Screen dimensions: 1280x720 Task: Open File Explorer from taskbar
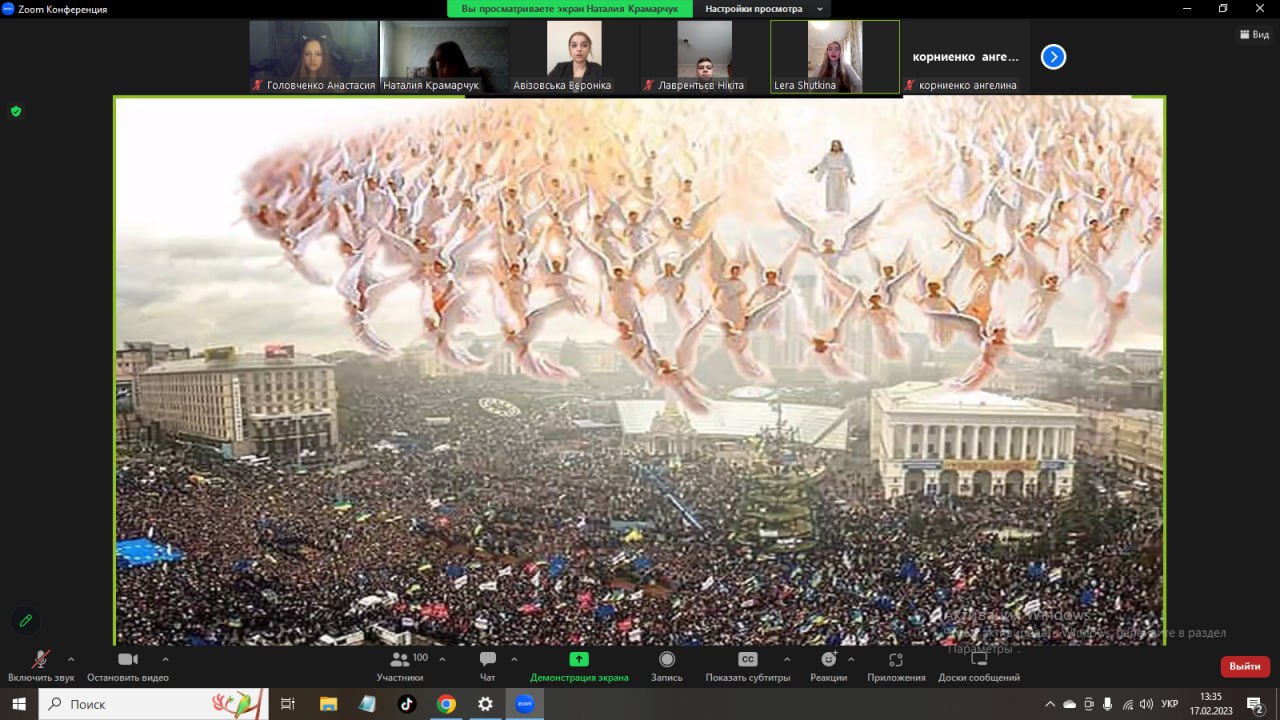(328, 704)
